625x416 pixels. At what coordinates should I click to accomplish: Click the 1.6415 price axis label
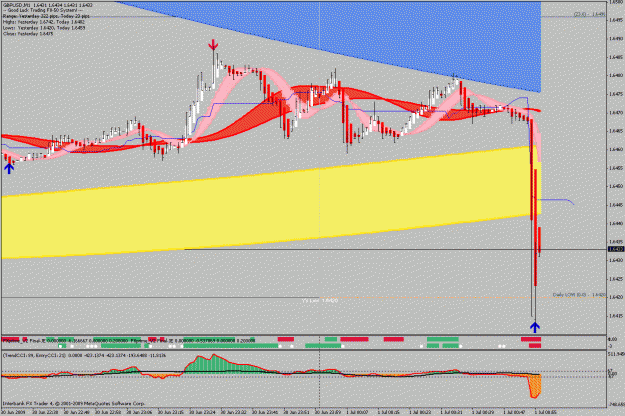pos(616,316)
